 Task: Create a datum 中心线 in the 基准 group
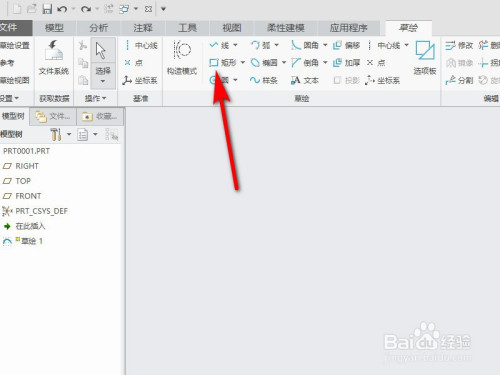tap(141, 45)
